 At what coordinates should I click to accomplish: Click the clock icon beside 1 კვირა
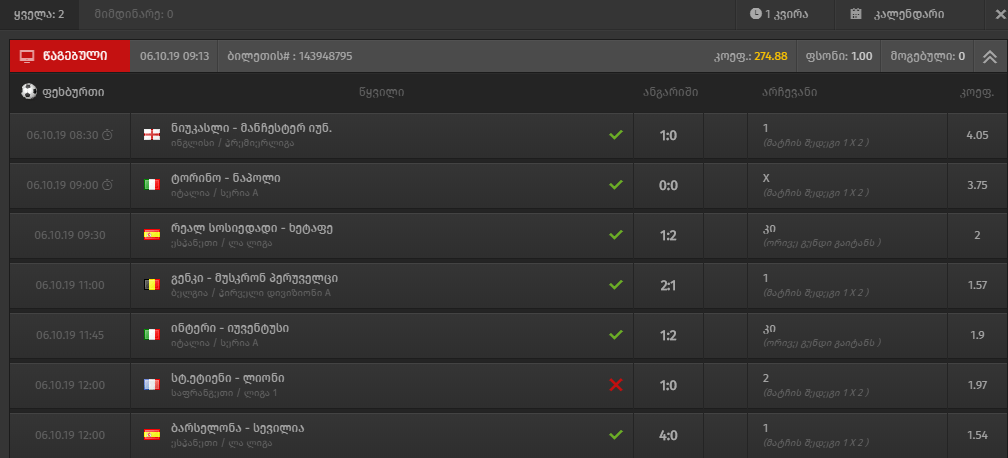coord(755,14)
